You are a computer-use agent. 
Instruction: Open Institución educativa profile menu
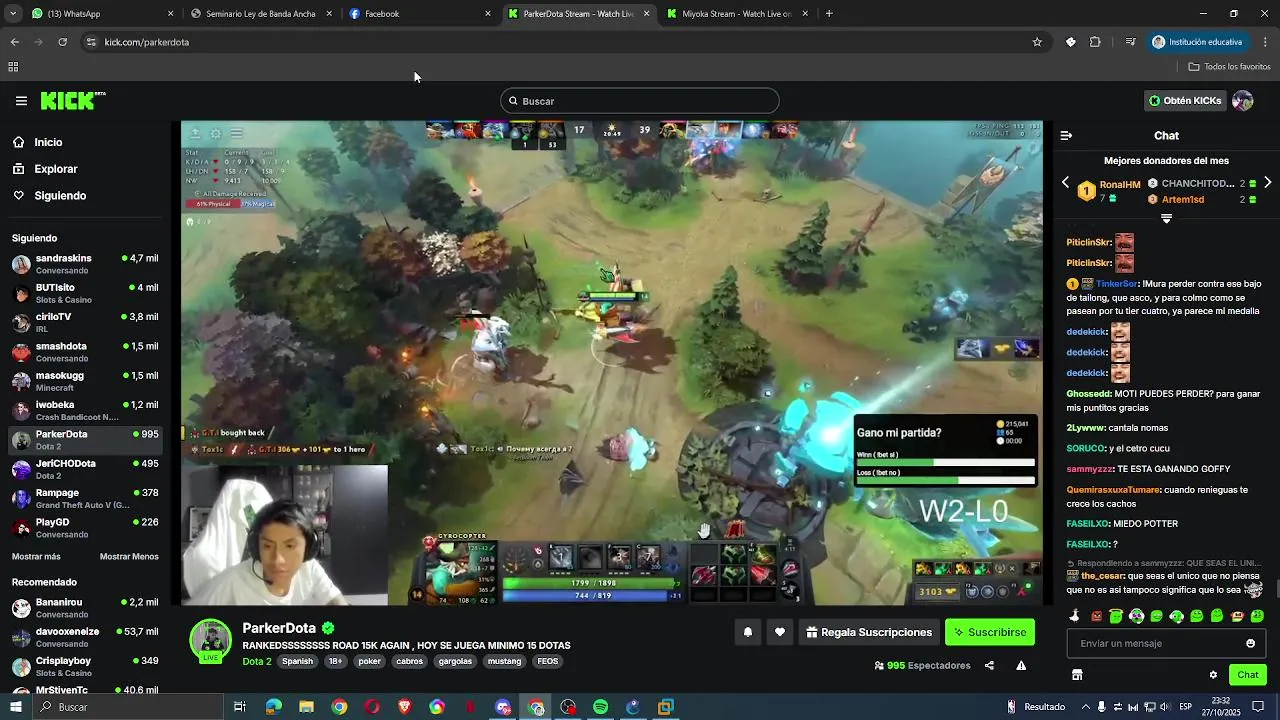point(1197,42)
